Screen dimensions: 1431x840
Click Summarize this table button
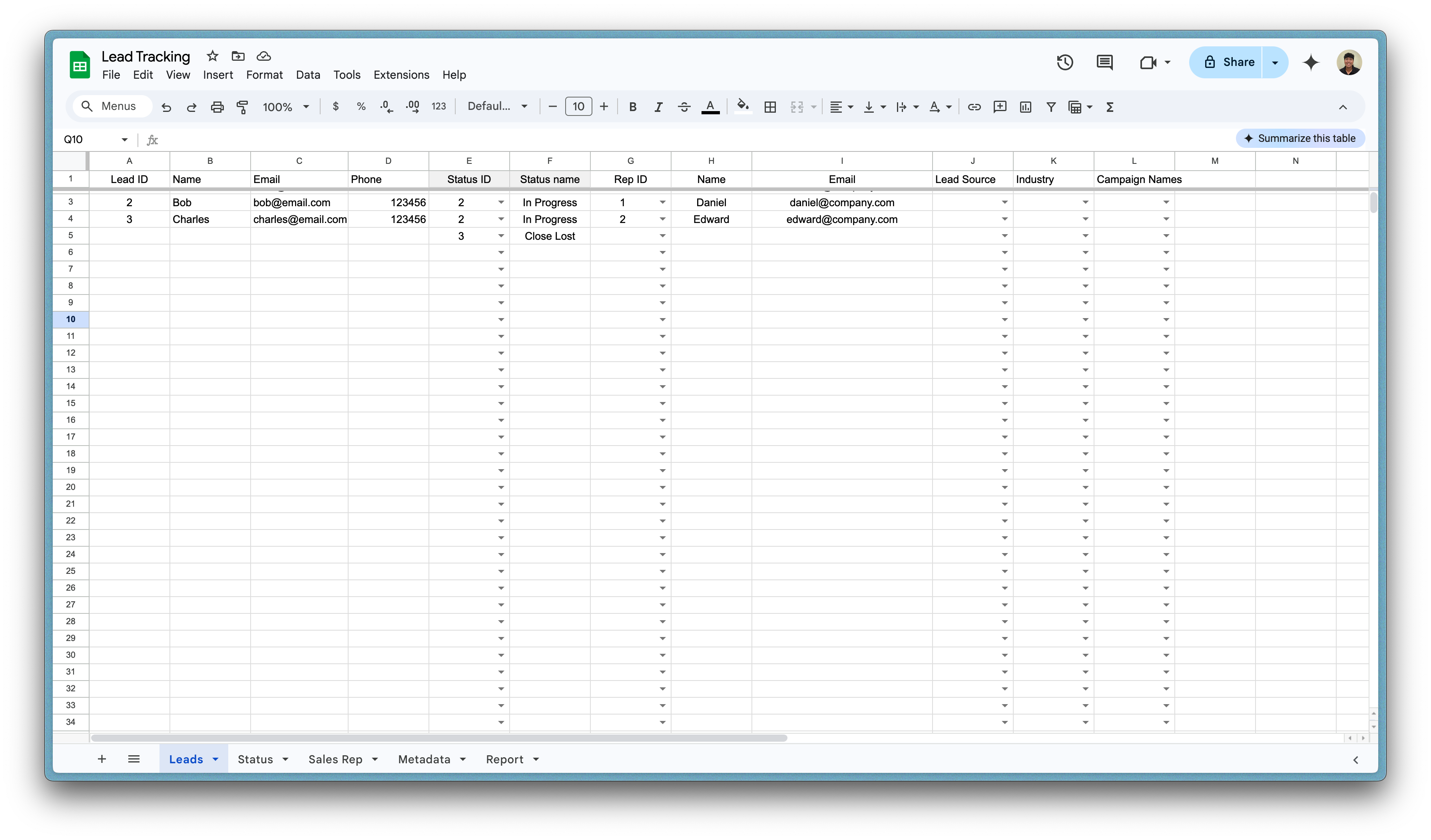1300,139
